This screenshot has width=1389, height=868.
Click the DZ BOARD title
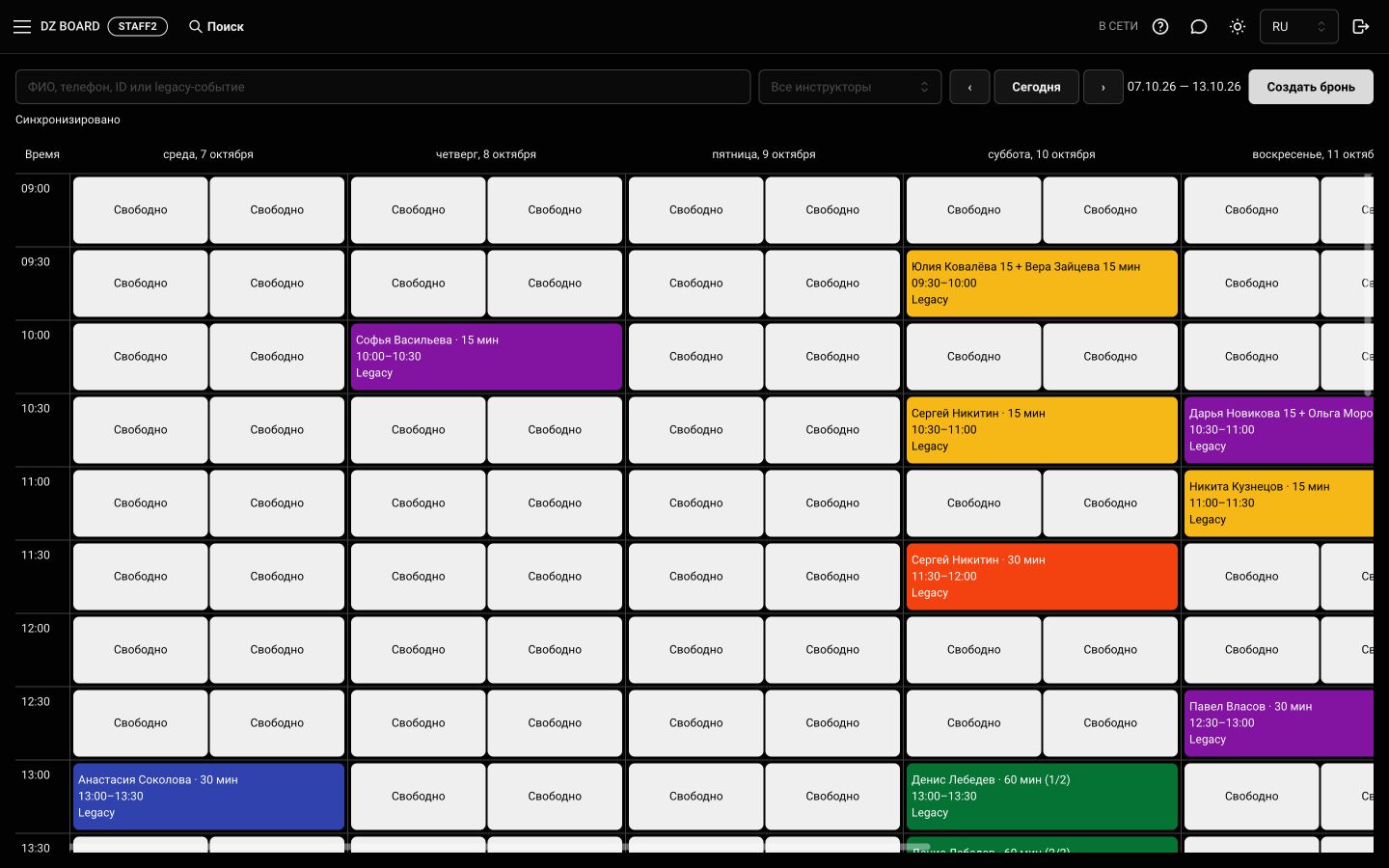[x=70, y=27]
